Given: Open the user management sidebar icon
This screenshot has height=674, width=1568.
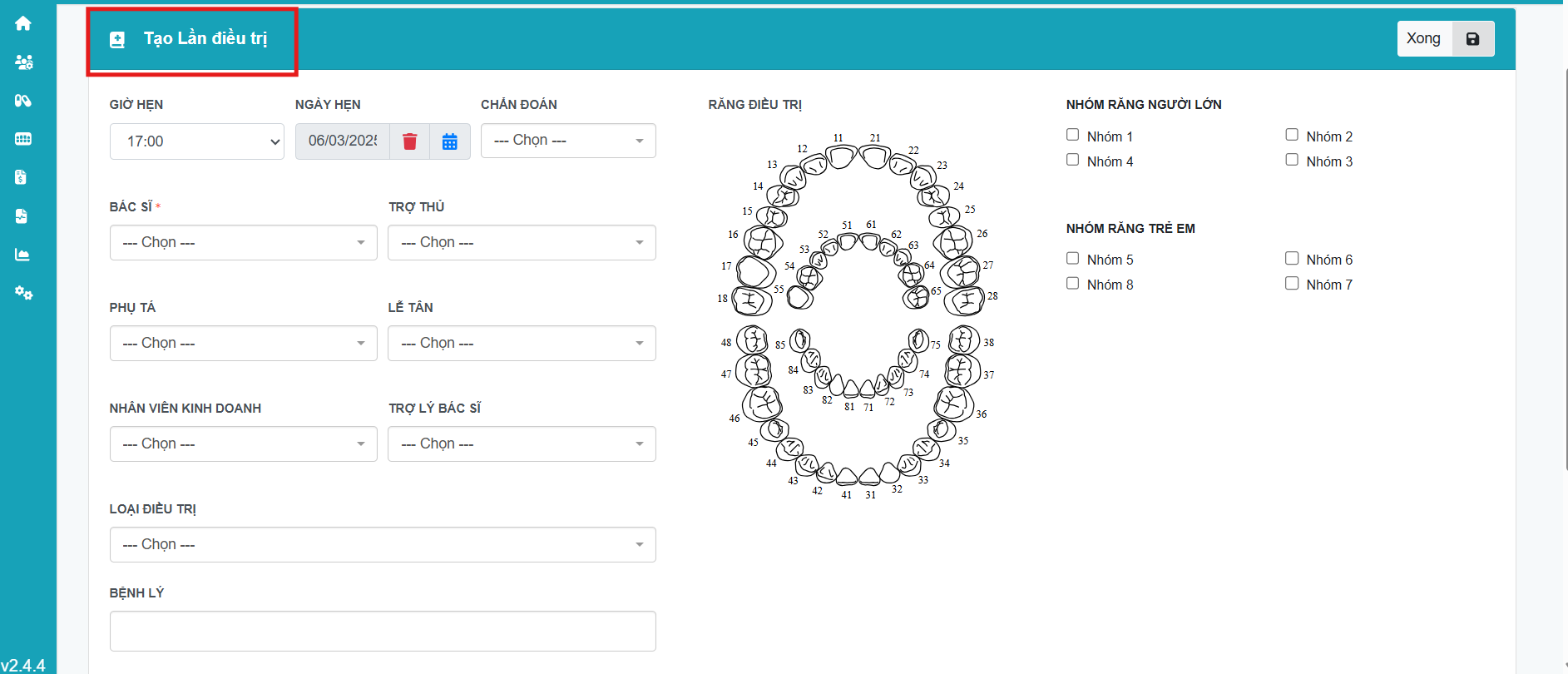Looking at the screenshot, I should click(23, 62).
